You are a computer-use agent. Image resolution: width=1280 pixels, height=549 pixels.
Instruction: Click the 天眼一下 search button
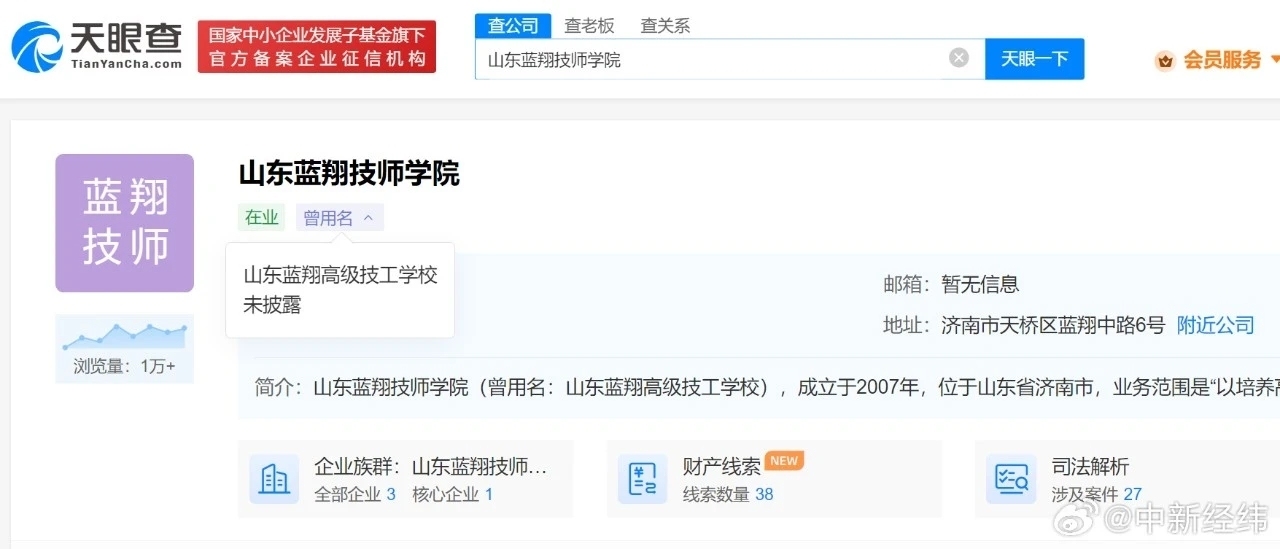point(1035,59)
